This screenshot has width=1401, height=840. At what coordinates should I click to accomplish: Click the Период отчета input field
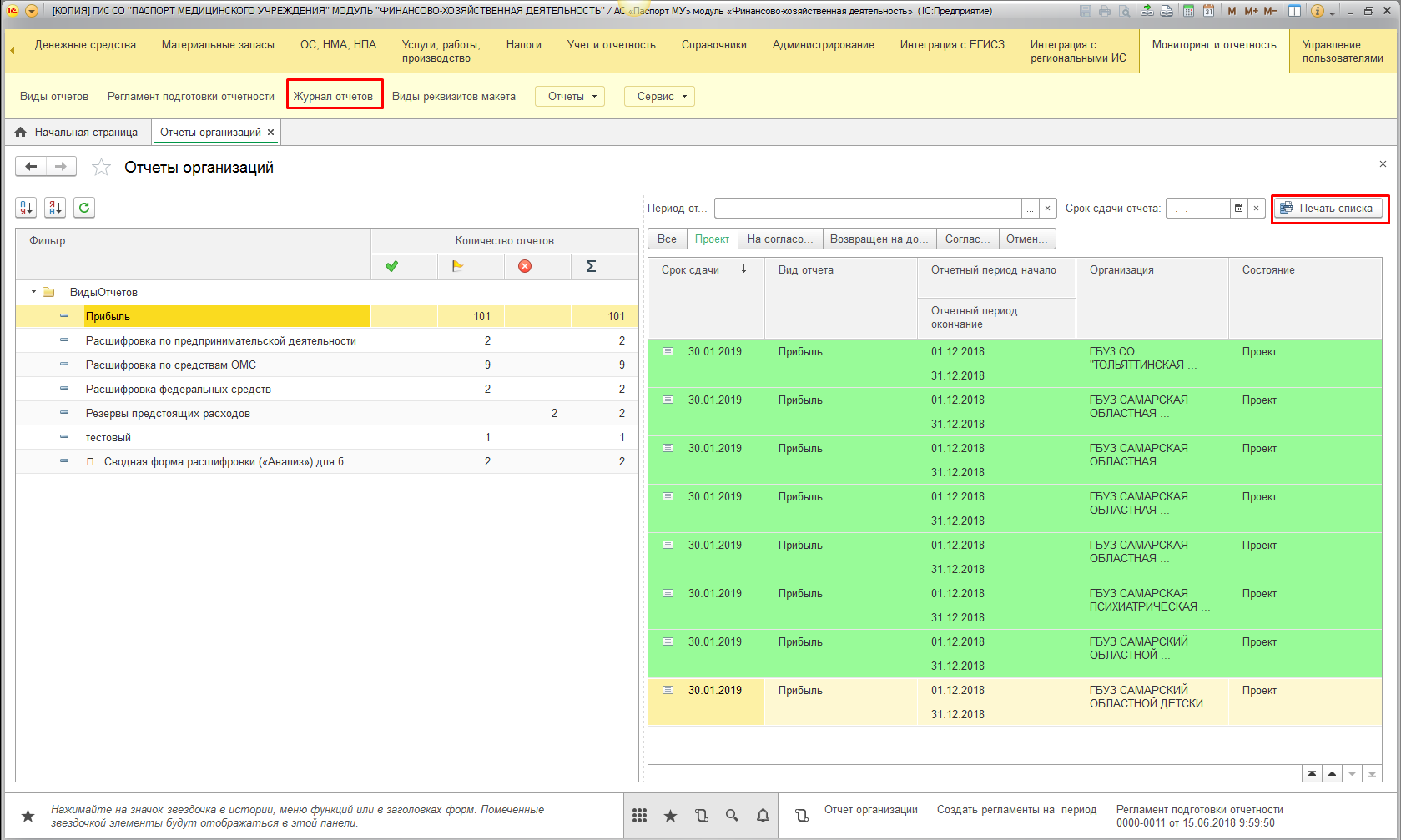pos(867,209)
